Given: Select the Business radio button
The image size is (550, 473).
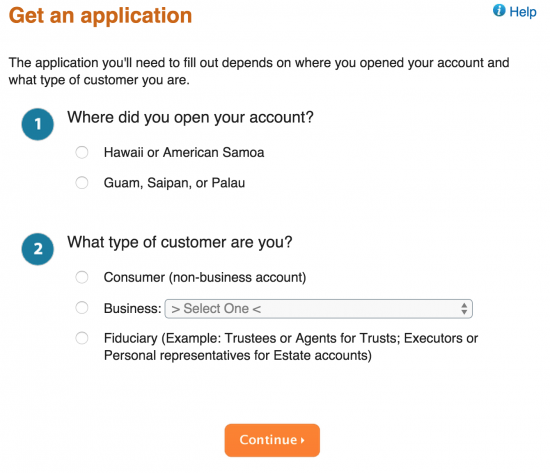Looking at the screenshot, I should (82, 308).
